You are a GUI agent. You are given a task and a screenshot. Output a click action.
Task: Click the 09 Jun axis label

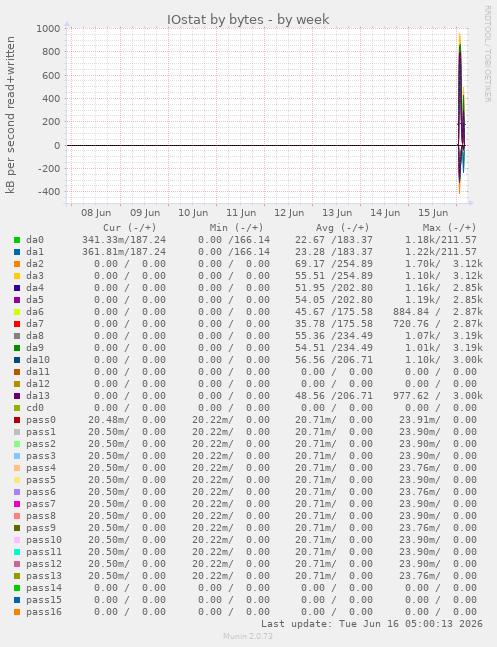[145, 213]
